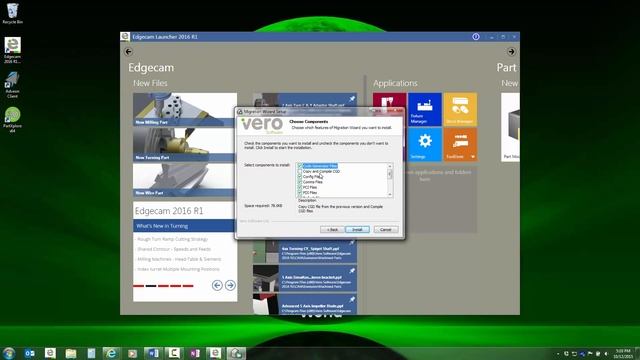Pin the topmost recent file entry

(x=352, y=99)
